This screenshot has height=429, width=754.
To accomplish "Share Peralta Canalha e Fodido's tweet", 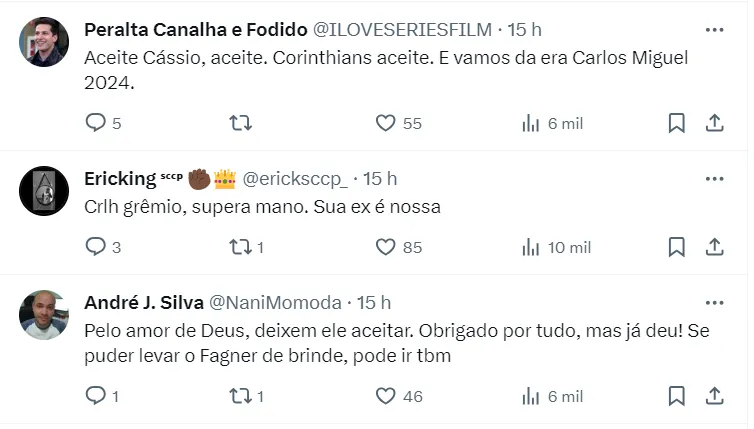I will click(x=715, y=123).
